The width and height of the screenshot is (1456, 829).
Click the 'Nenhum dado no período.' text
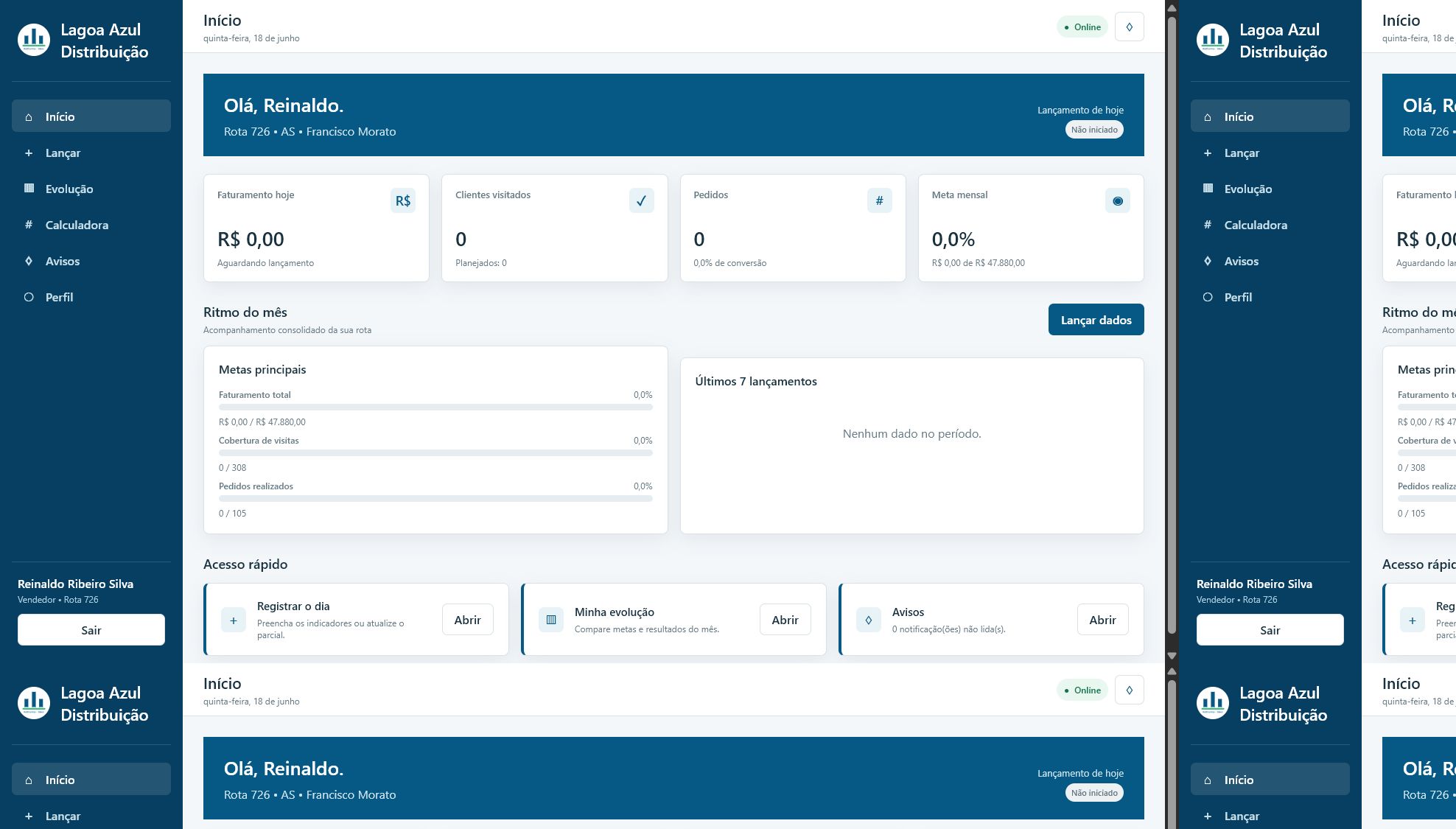[x=911, y=434]
